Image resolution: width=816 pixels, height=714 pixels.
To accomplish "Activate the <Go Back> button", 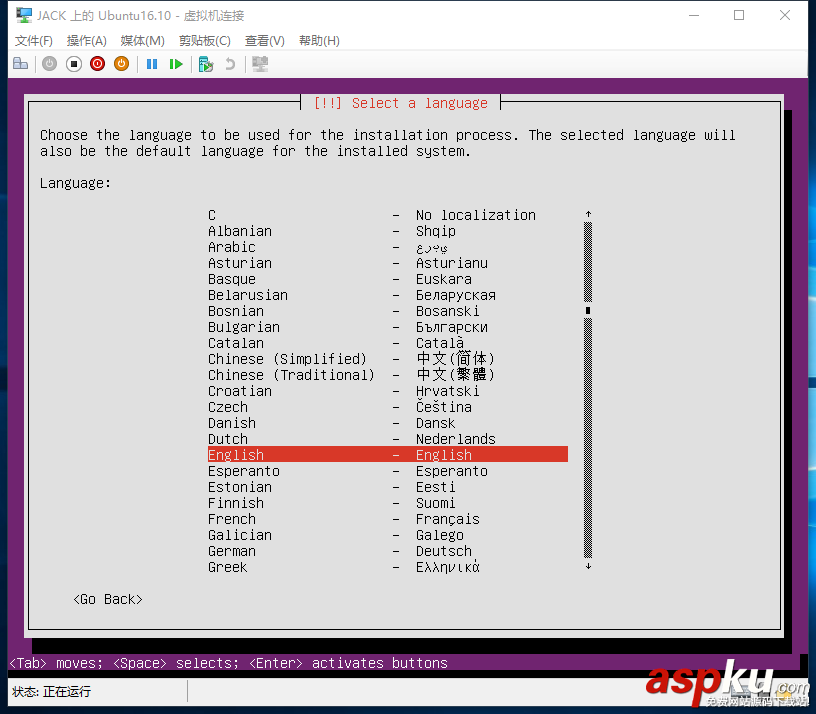I will (108, 600).
